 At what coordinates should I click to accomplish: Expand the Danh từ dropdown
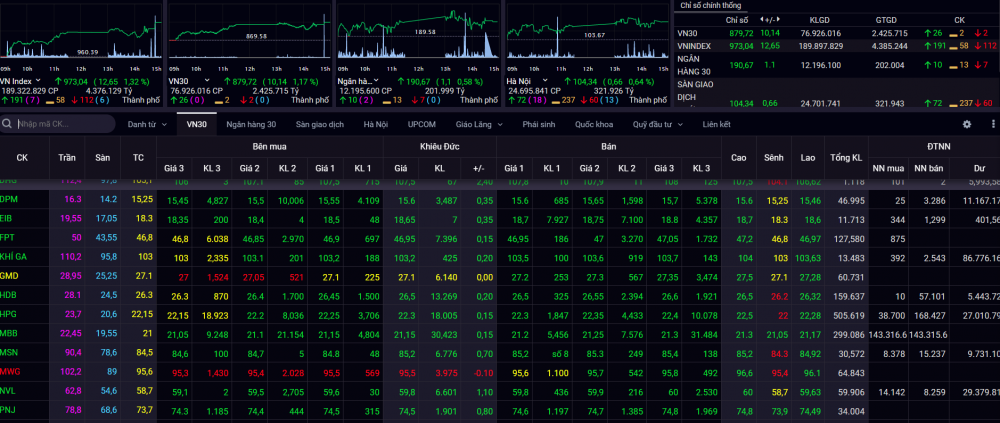tap(148, 124)
